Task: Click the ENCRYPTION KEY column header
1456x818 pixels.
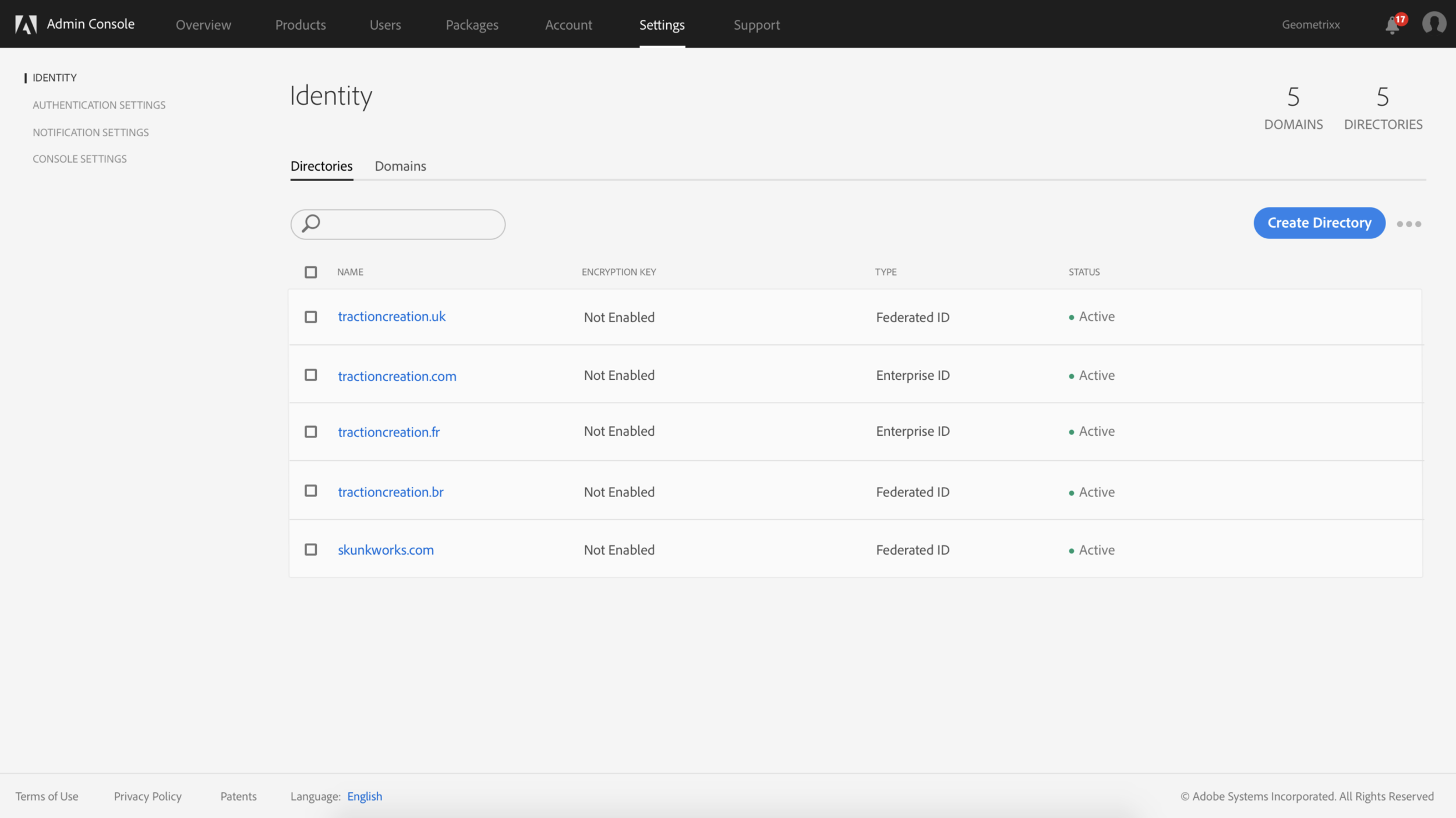Action: 619,272
